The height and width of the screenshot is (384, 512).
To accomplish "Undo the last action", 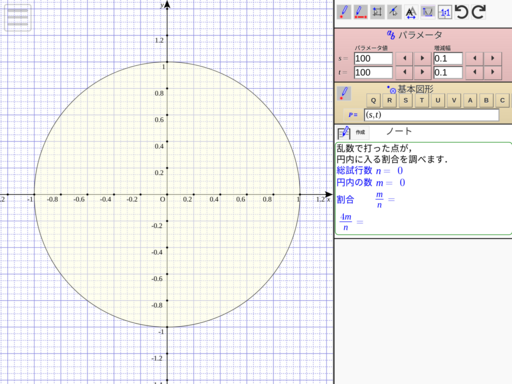I will (462, 12).
